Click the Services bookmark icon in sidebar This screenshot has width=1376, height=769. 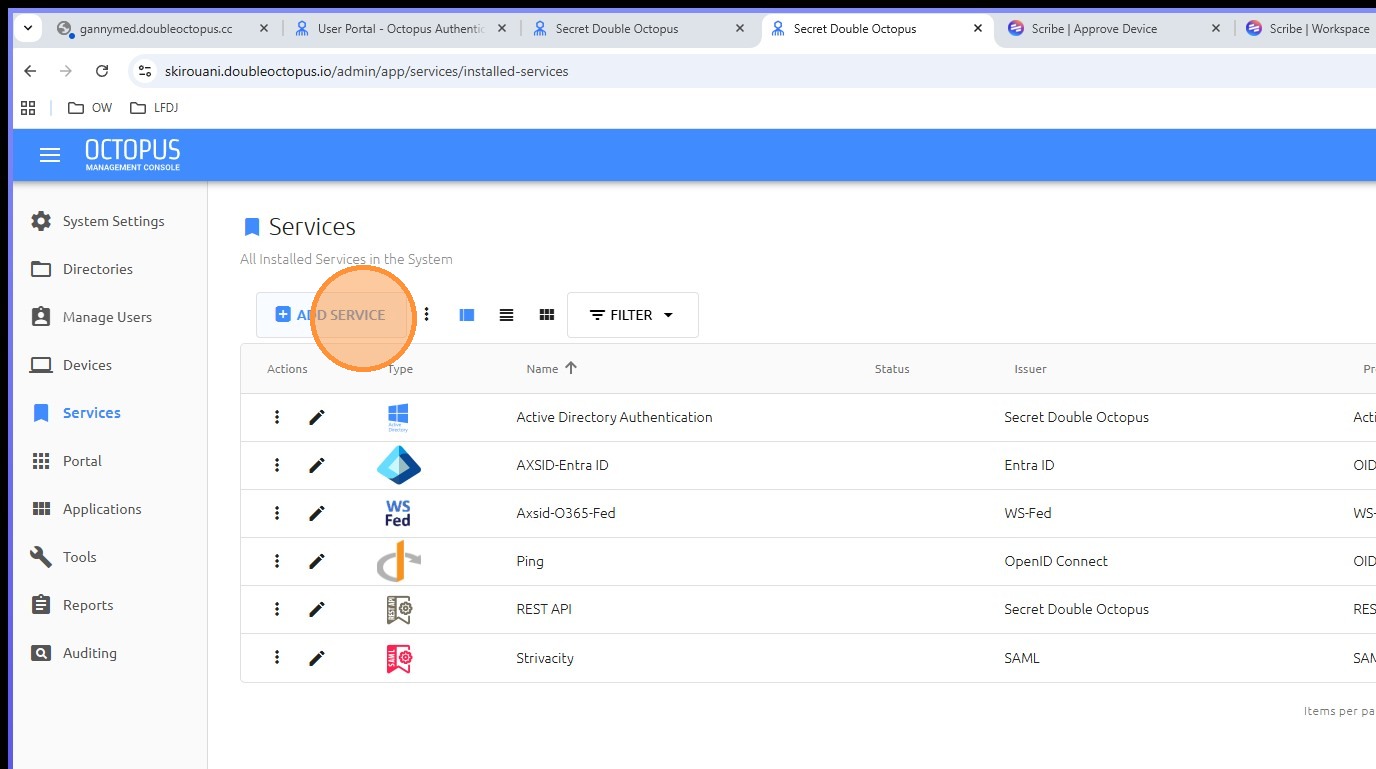[41, 413]
